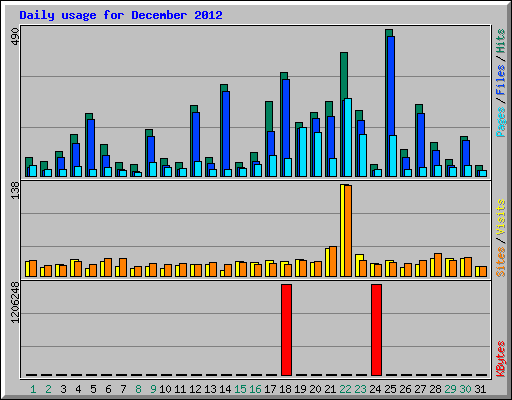The width and height of the screenshot is (512, 400).
Task: Click the red "KBytes" legend label
Action: (500, 359)
